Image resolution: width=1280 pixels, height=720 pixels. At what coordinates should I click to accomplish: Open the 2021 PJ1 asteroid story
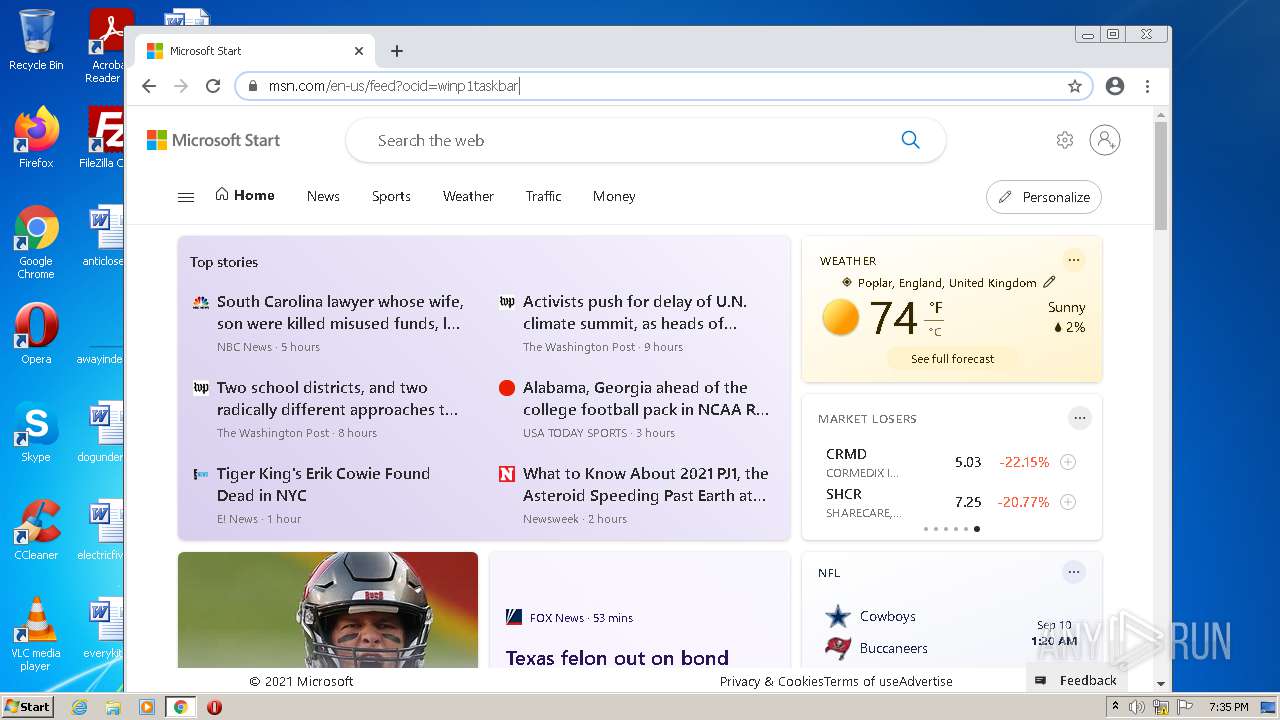pyautogui.click(x=646, y=484)
